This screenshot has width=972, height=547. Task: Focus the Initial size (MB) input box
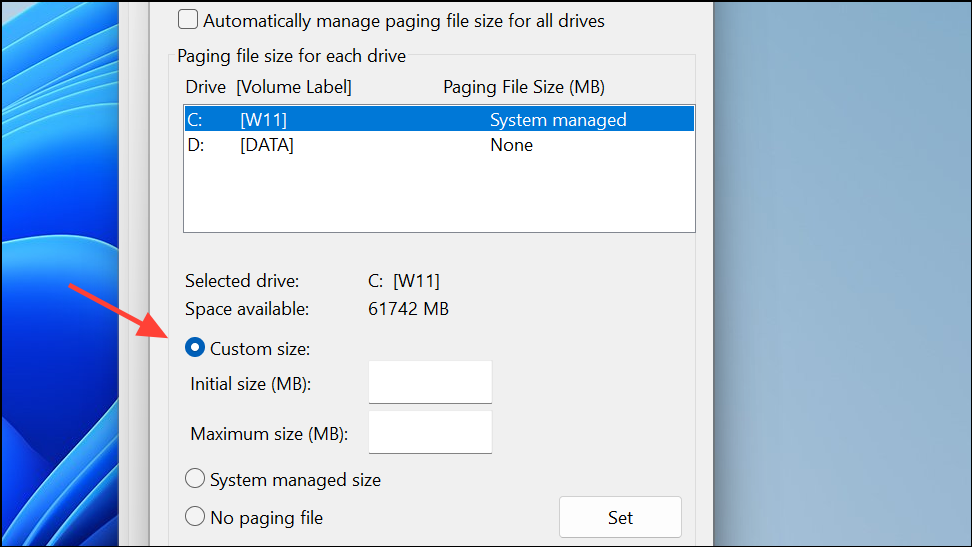pyautogui.click(x=430, y=383)
